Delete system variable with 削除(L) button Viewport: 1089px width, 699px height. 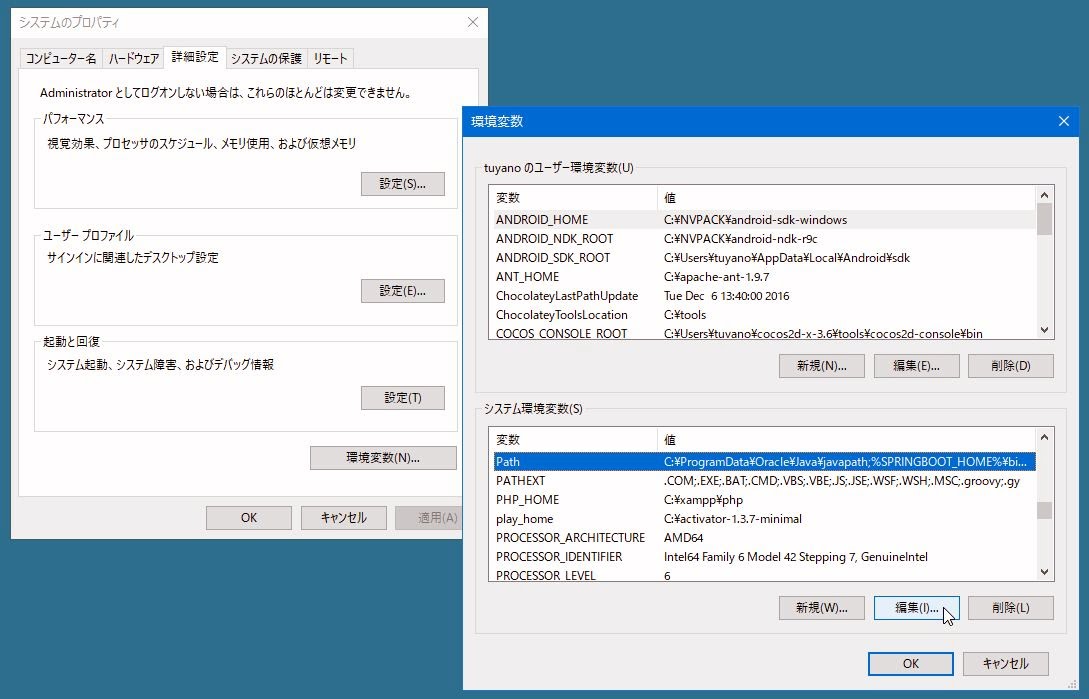[x=1010, y=608]
